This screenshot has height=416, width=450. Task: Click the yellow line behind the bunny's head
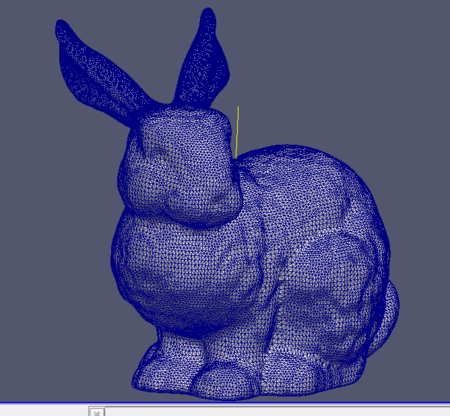[237, 132]
